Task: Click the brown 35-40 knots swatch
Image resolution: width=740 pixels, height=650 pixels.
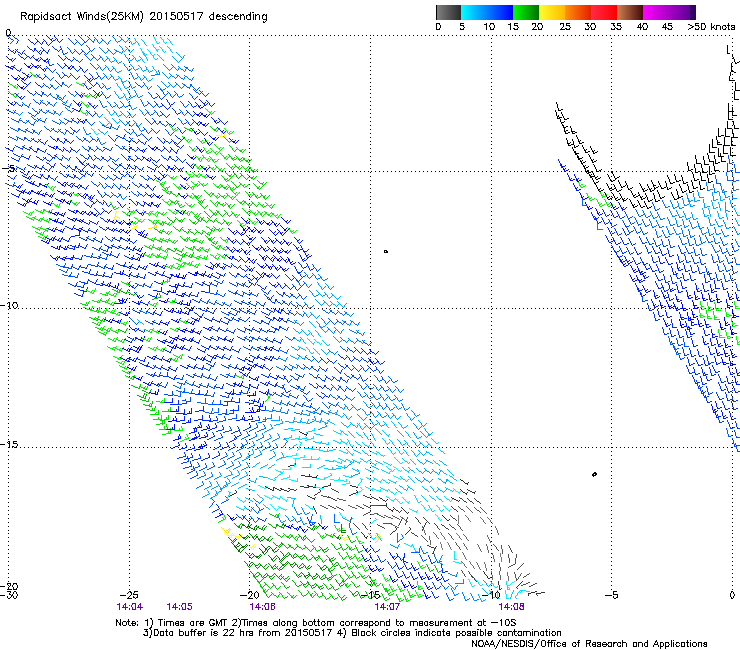Action: click(630, 12)
